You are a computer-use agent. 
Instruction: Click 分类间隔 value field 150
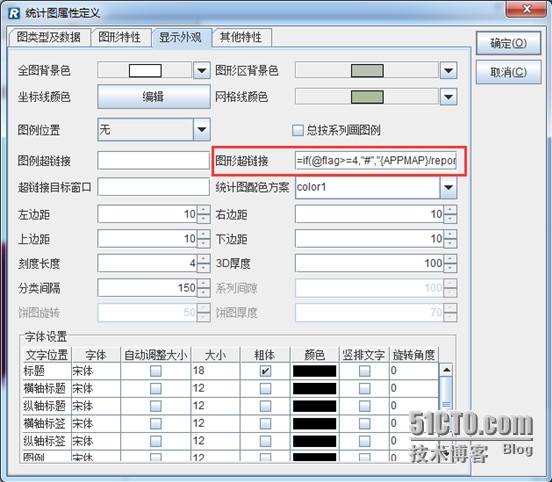148,288
